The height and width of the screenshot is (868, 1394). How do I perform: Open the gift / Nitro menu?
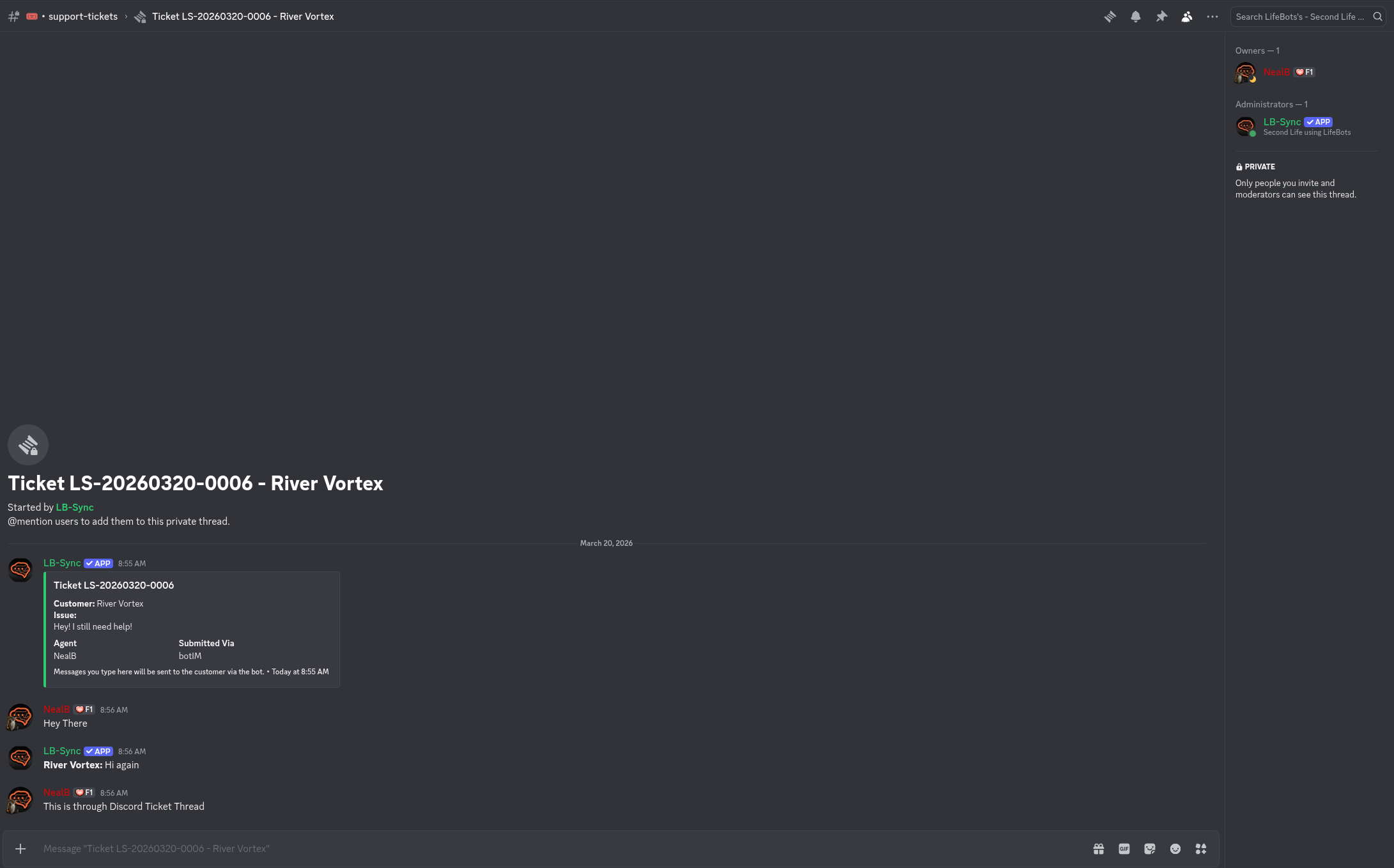tap(1099, 848)
